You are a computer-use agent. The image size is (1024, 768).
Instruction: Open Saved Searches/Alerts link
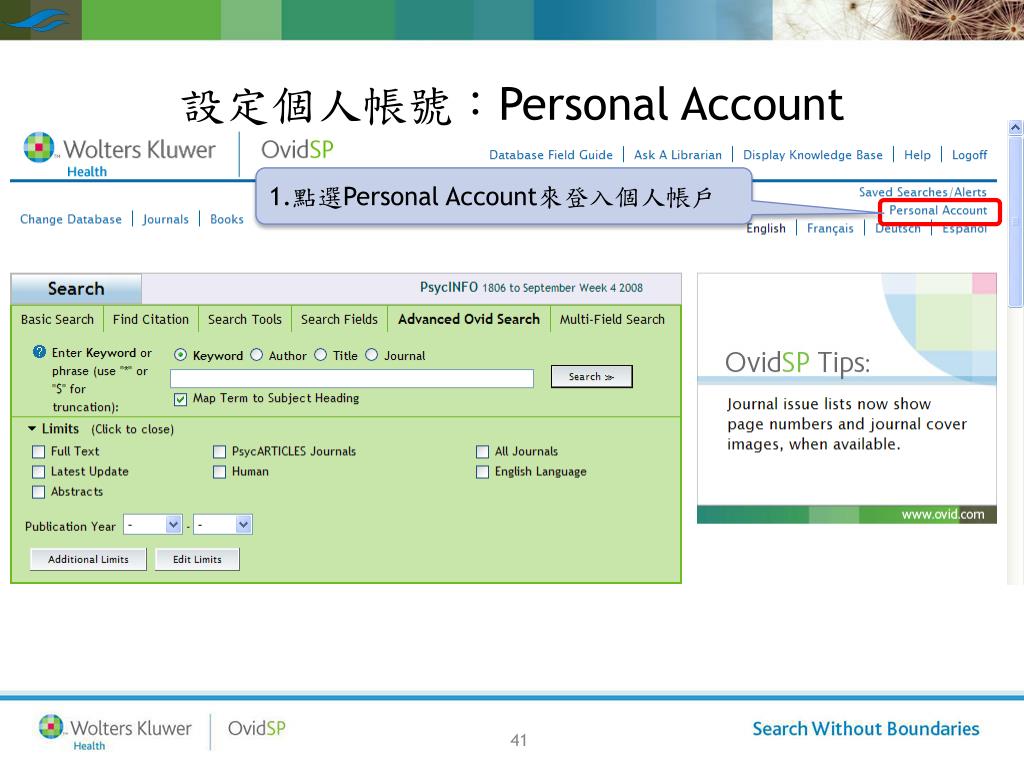pyautogui.click(x=923, y=192)
